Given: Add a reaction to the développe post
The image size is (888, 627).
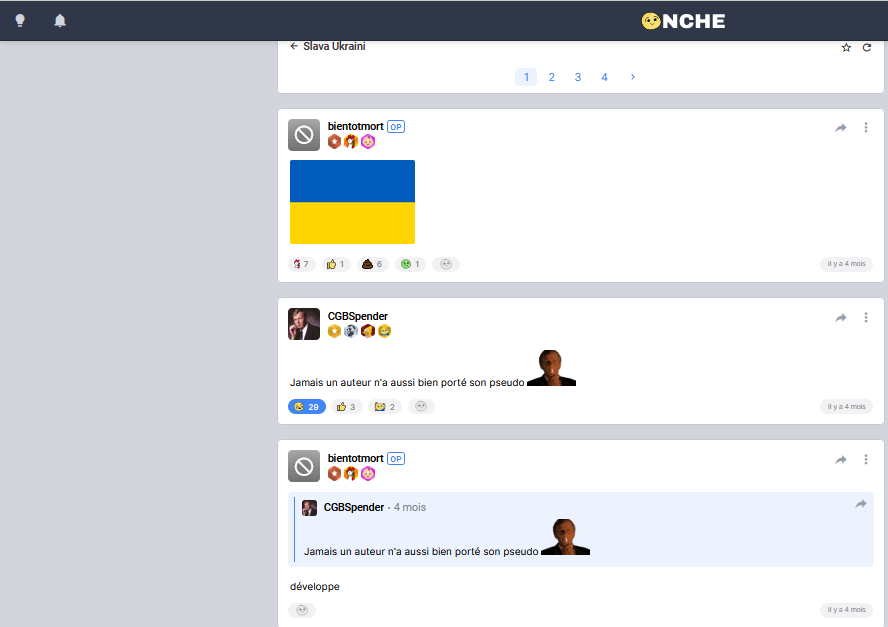Looking at the screenshot, I should [x=302, y=610].
